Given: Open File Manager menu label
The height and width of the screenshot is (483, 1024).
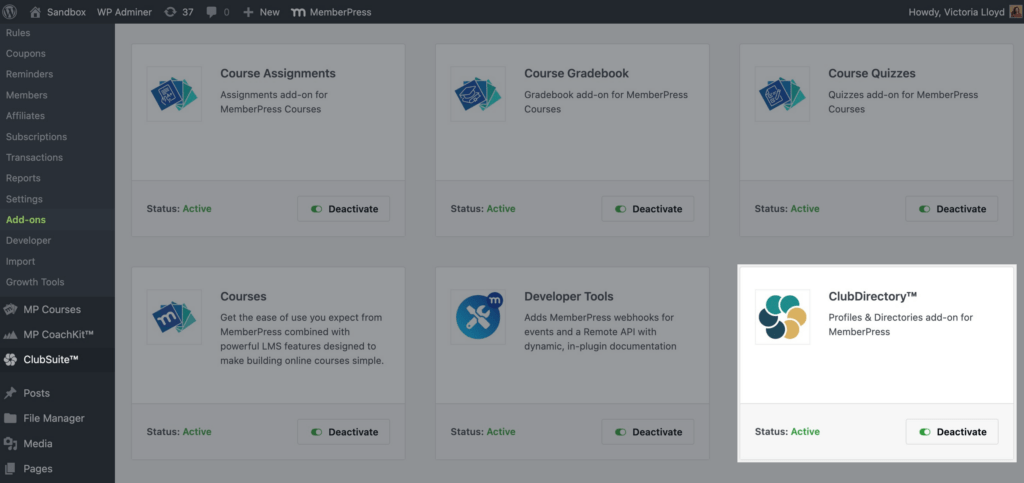Looking at the screenshot, I should click(54, 418).
